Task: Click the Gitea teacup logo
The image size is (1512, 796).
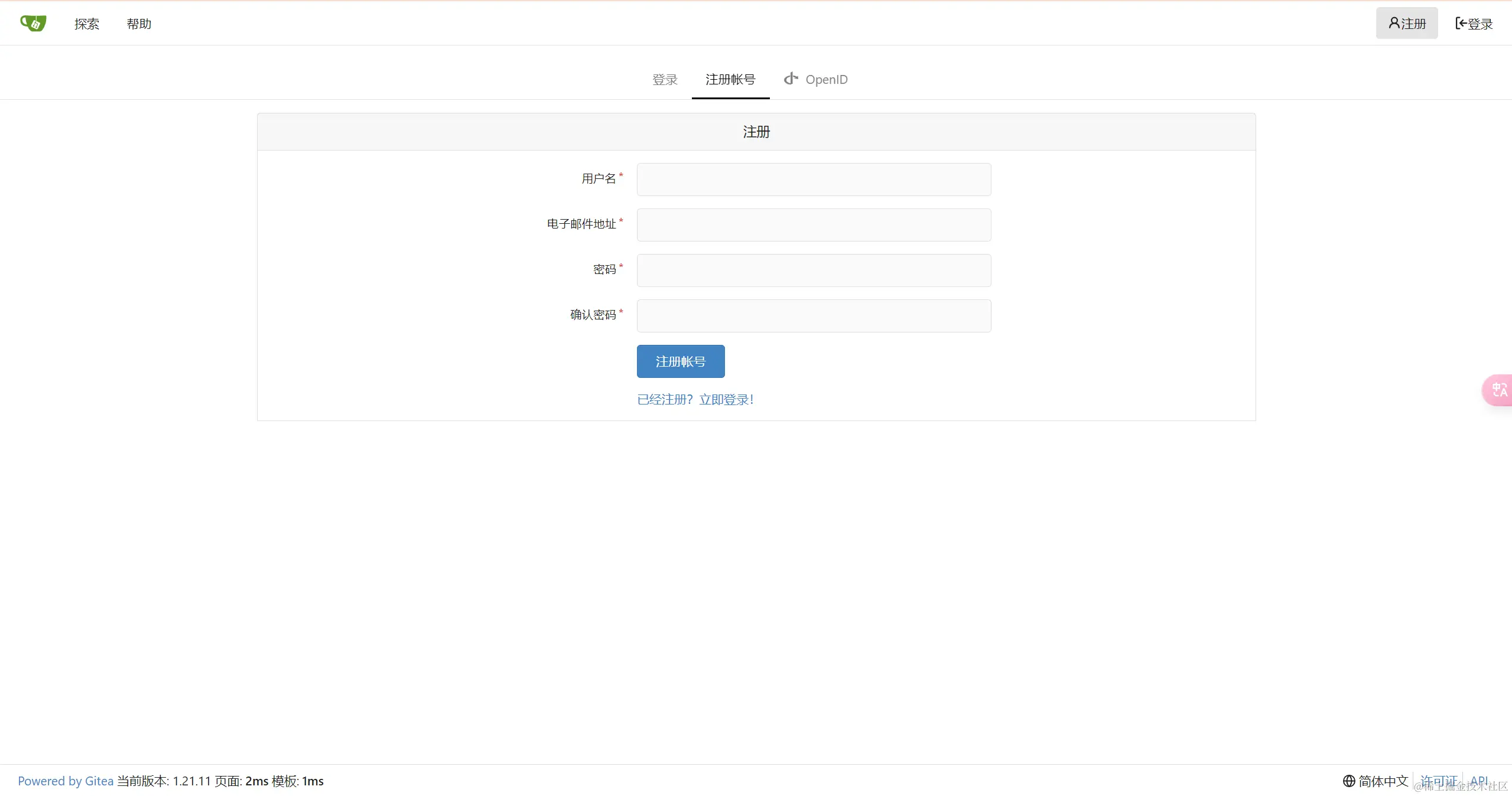Action: click(x=33, y=23)
